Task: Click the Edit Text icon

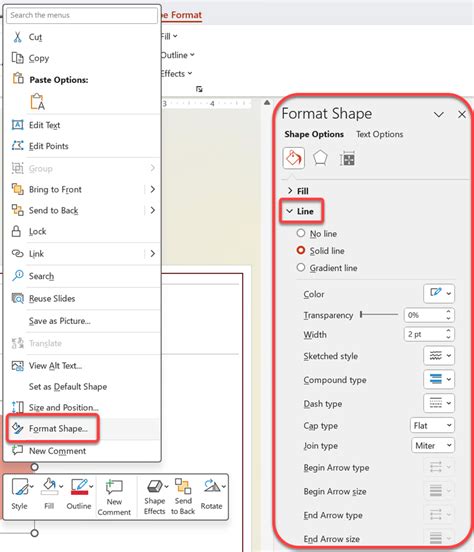Action: [17, 125]
